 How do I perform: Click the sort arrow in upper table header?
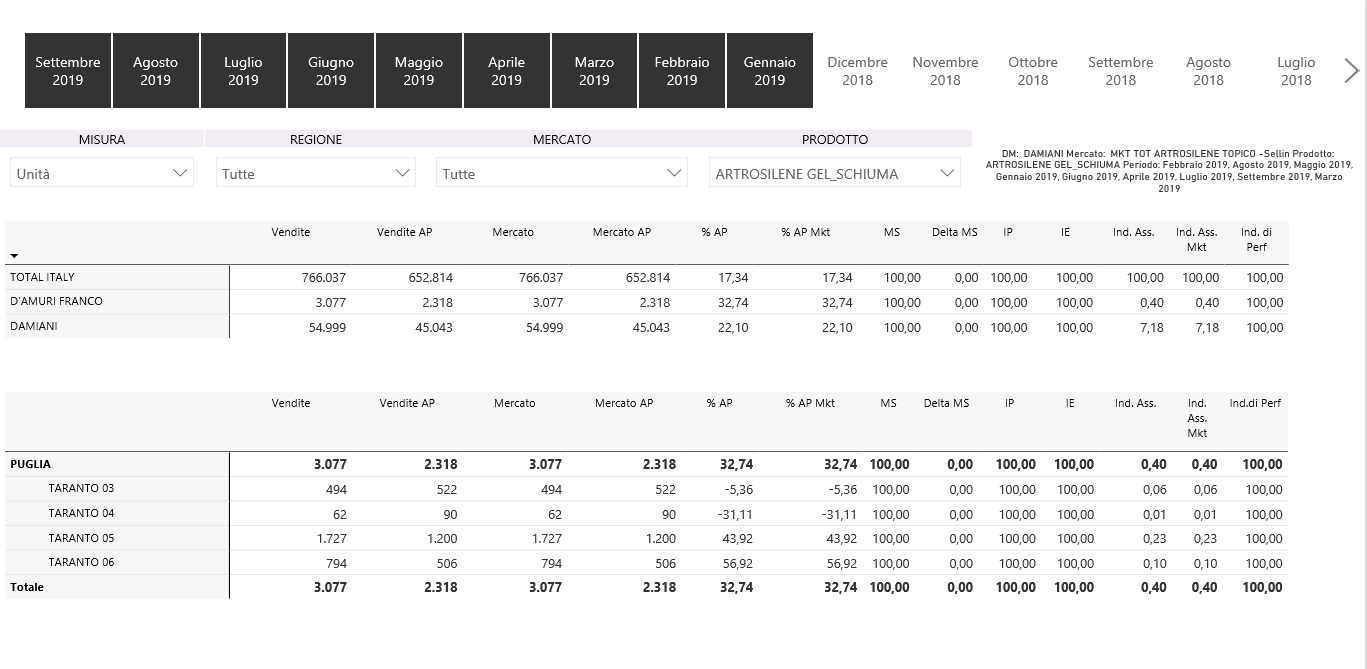tap(15, 256)
